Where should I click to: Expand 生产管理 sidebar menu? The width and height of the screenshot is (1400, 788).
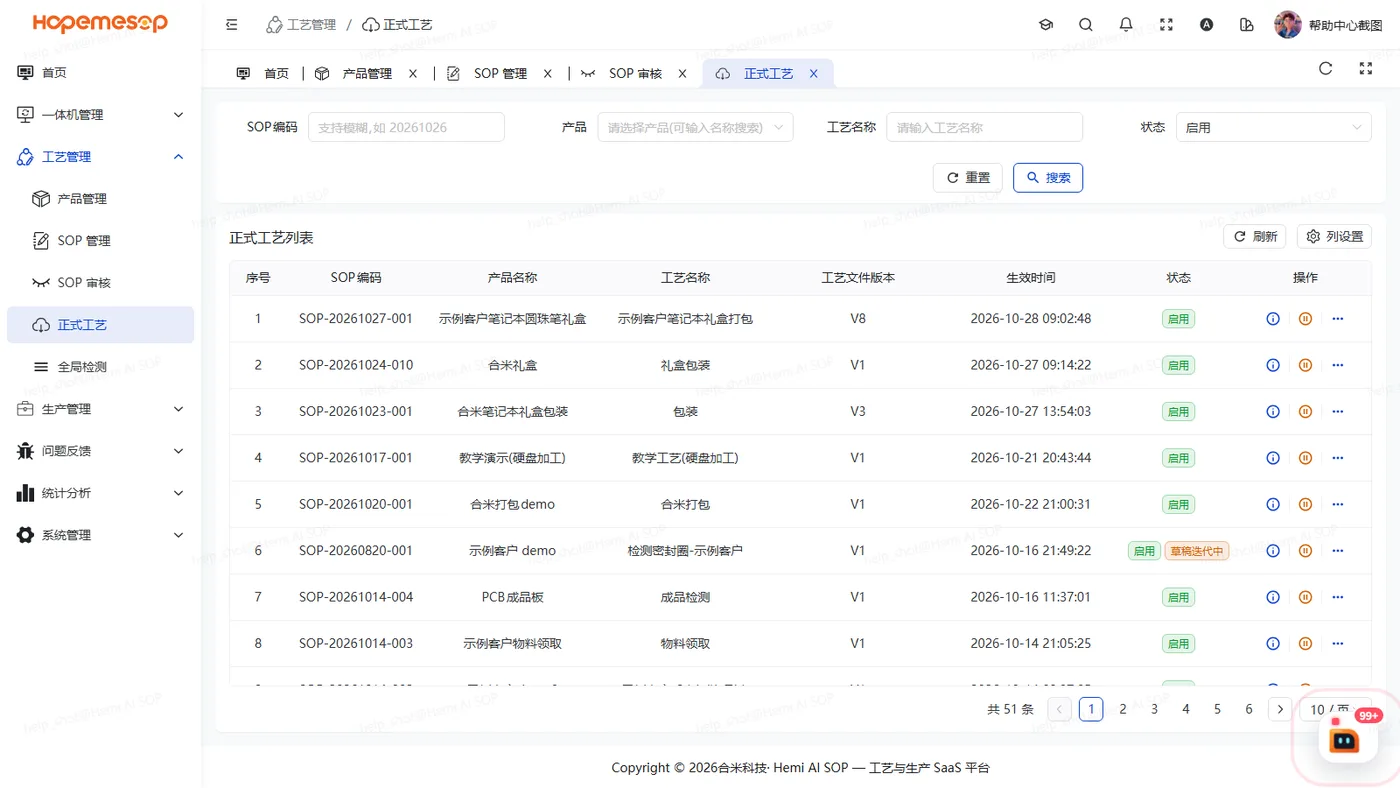[101, 409]
